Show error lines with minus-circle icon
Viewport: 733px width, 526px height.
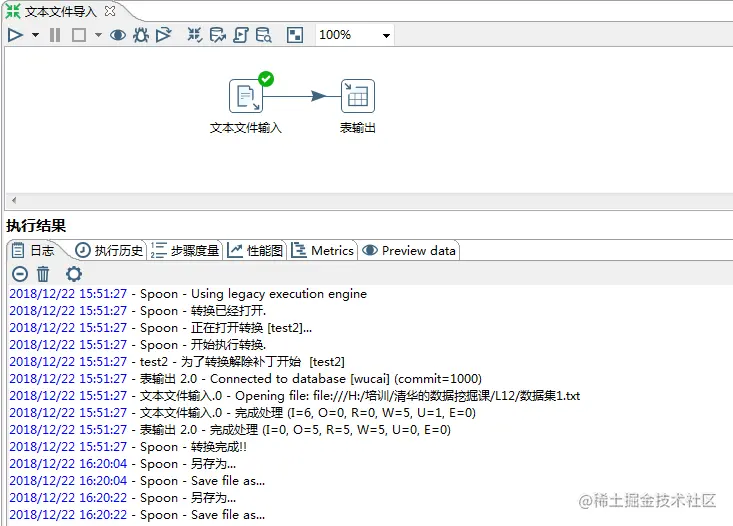pyautogui.click(x=20, y=274)
